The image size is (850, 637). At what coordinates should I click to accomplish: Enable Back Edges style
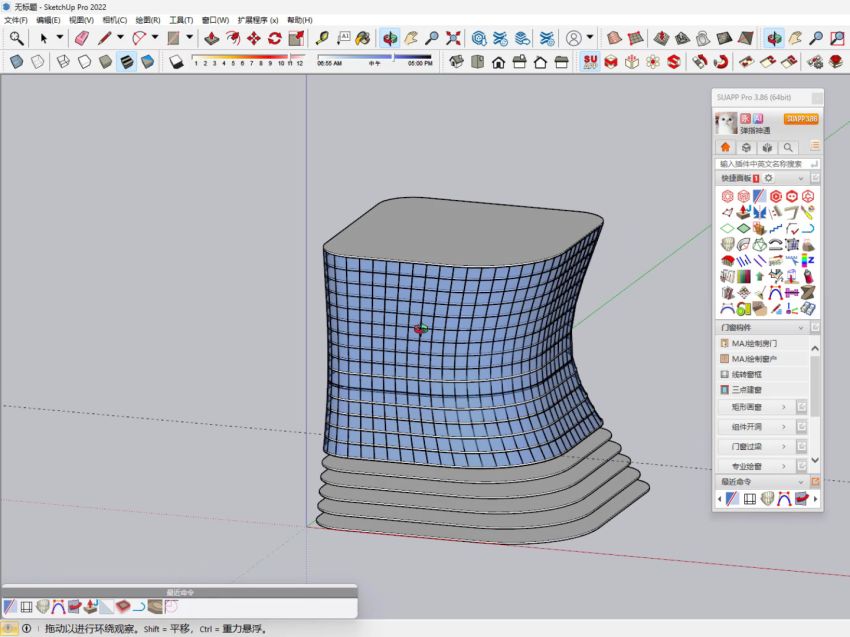pyautogui.click(x=37, y=62)
